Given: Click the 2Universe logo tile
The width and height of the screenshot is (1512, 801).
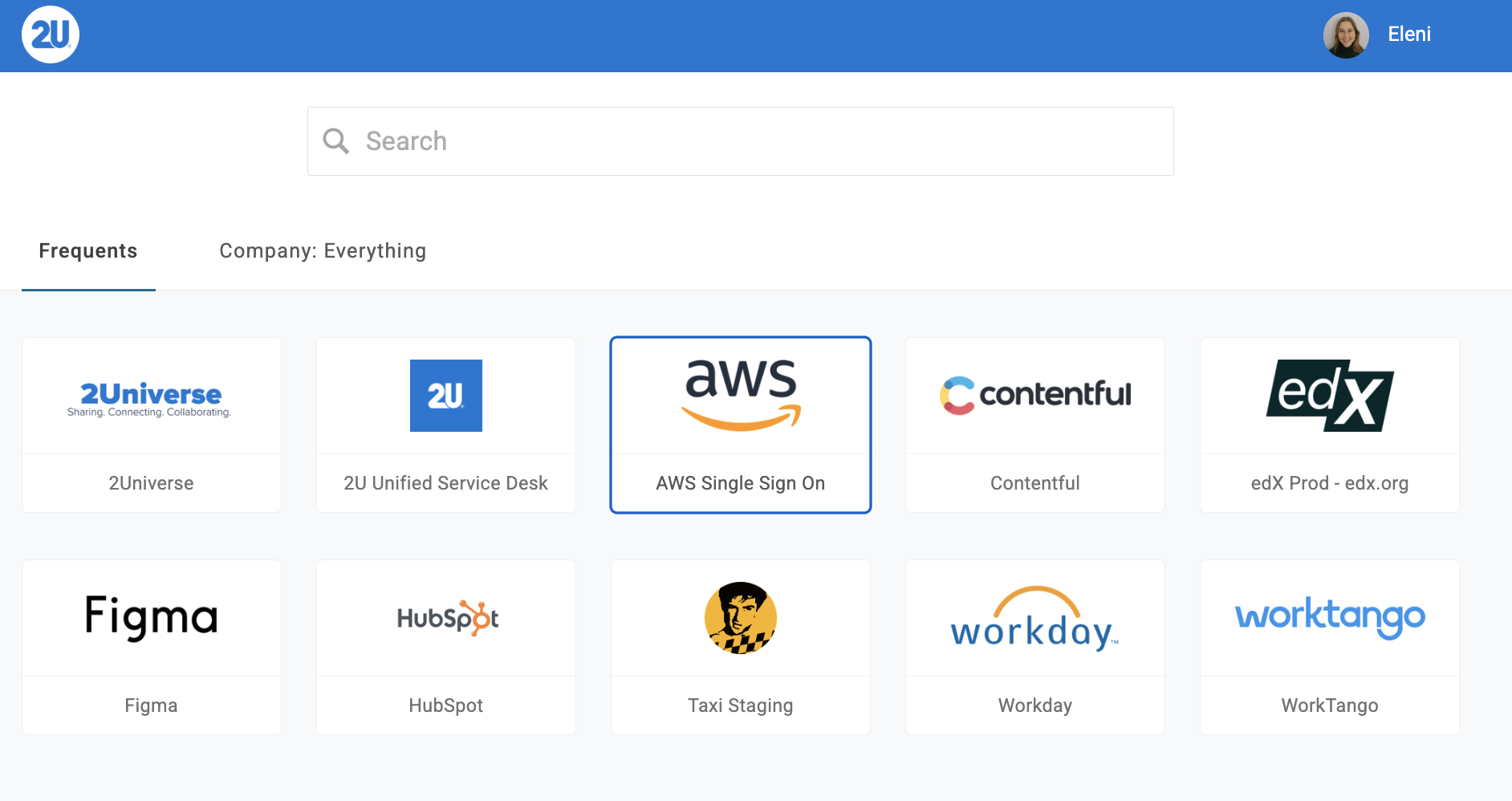Looking at the screenshot, I should [x=151, y=399].
